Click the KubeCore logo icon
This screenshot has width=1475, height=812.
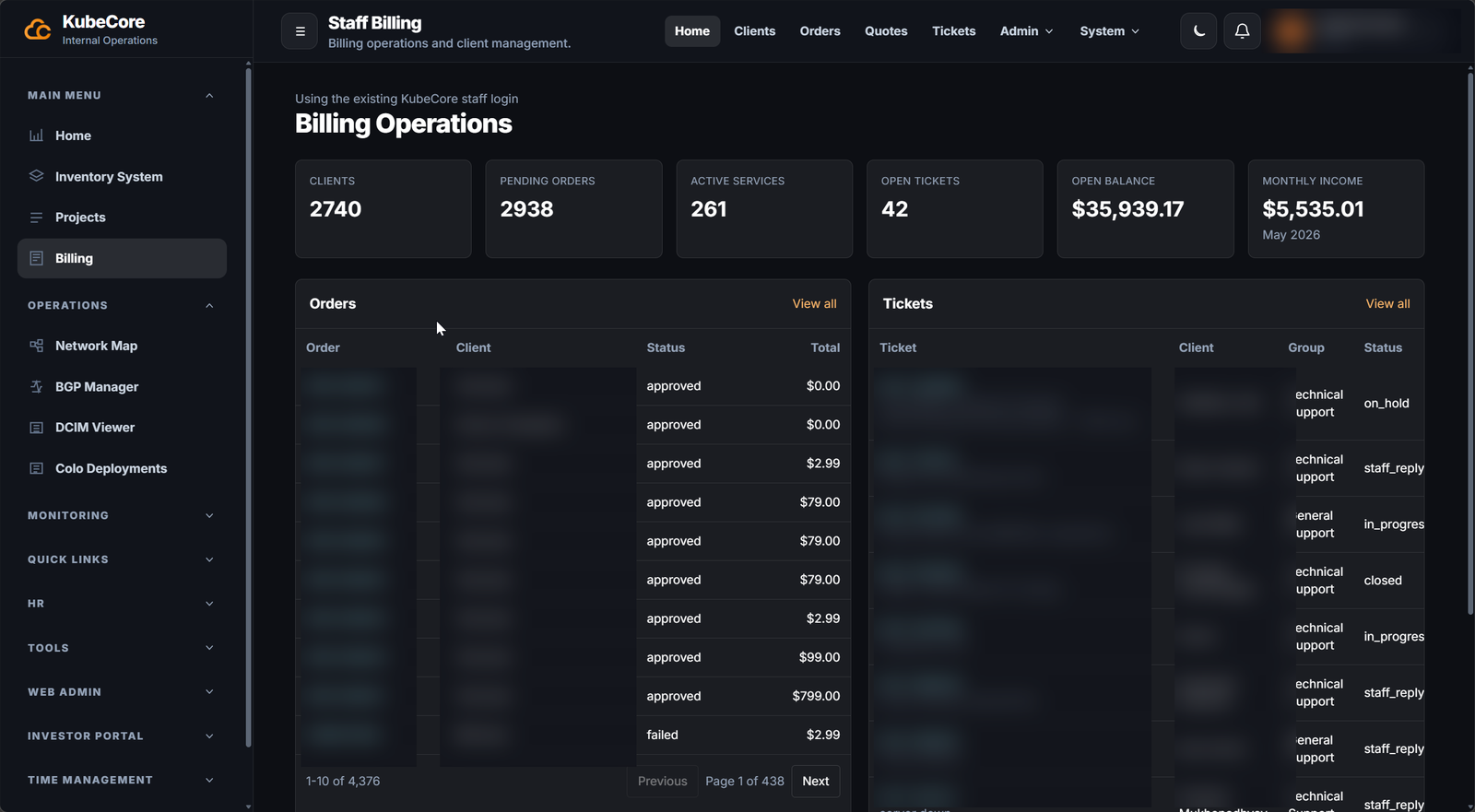[x=38, y=30]
